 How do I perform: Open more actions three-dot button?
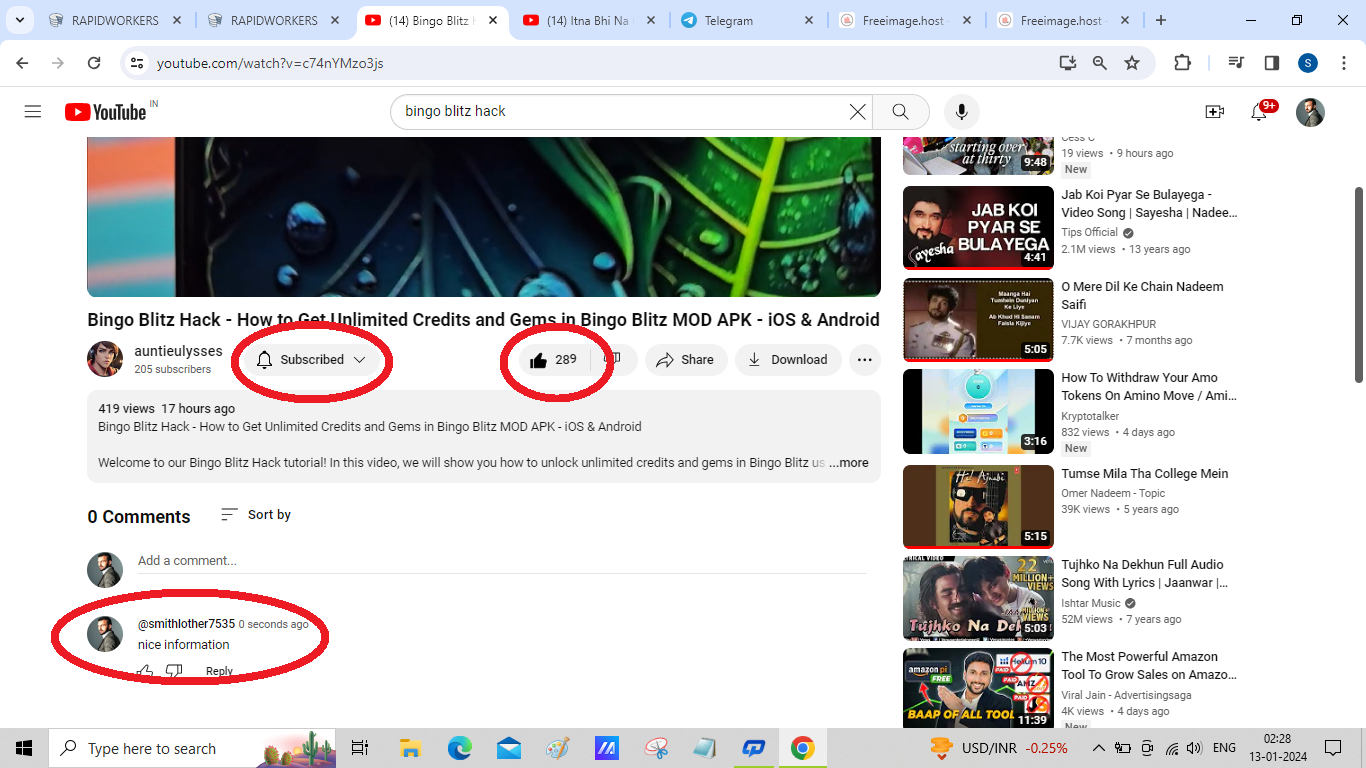coord(864,360)
